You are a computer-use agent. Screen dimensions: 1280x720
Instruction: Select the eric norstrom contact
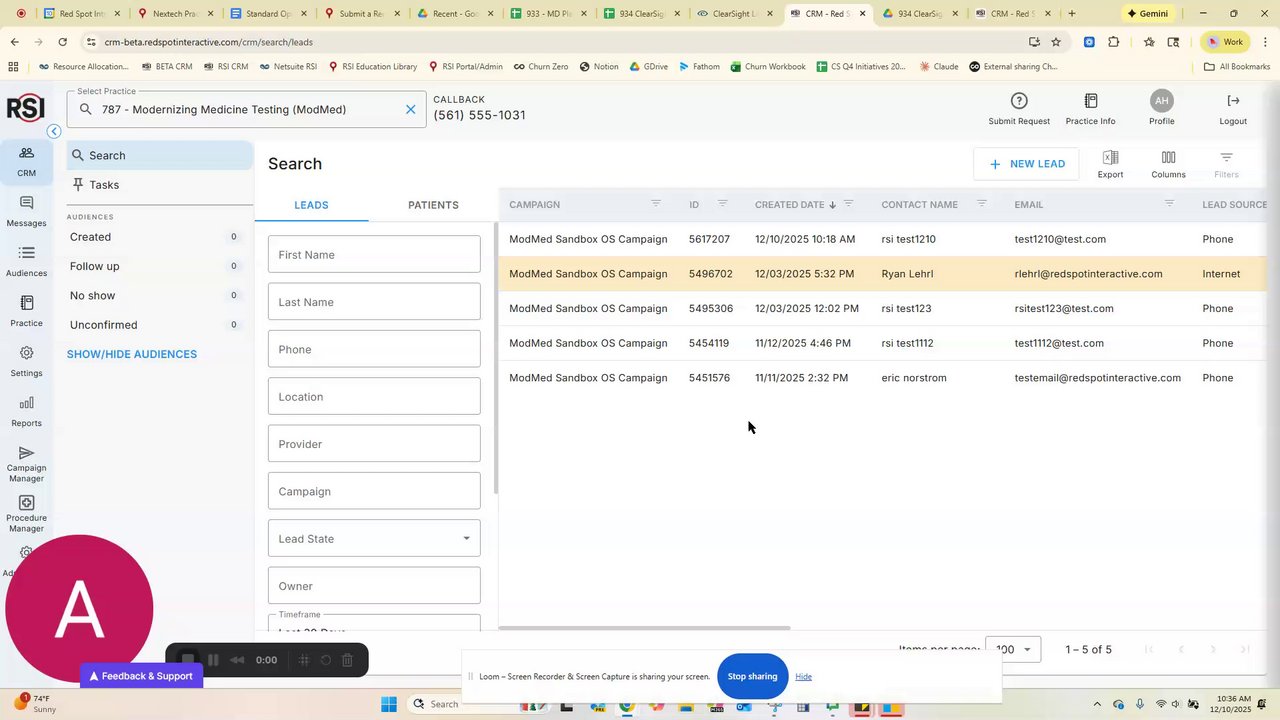point(914,378)
